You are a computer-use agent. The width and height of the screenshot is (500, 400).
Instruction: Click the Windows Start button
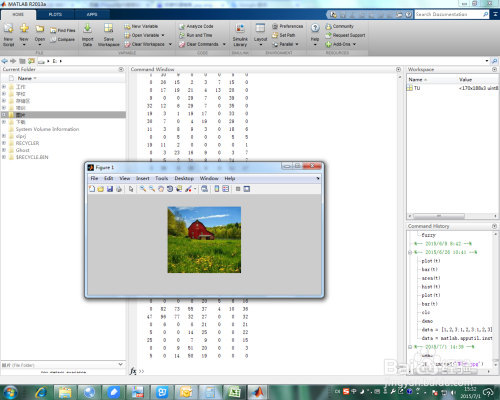click(10, 392)
